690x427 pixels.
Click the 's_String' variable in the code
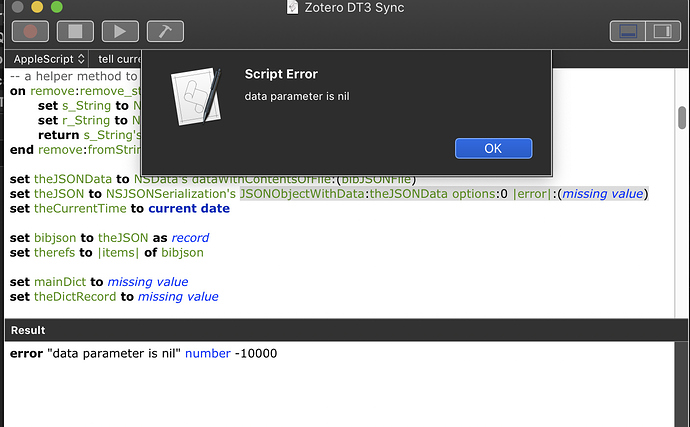pos(87,106)
